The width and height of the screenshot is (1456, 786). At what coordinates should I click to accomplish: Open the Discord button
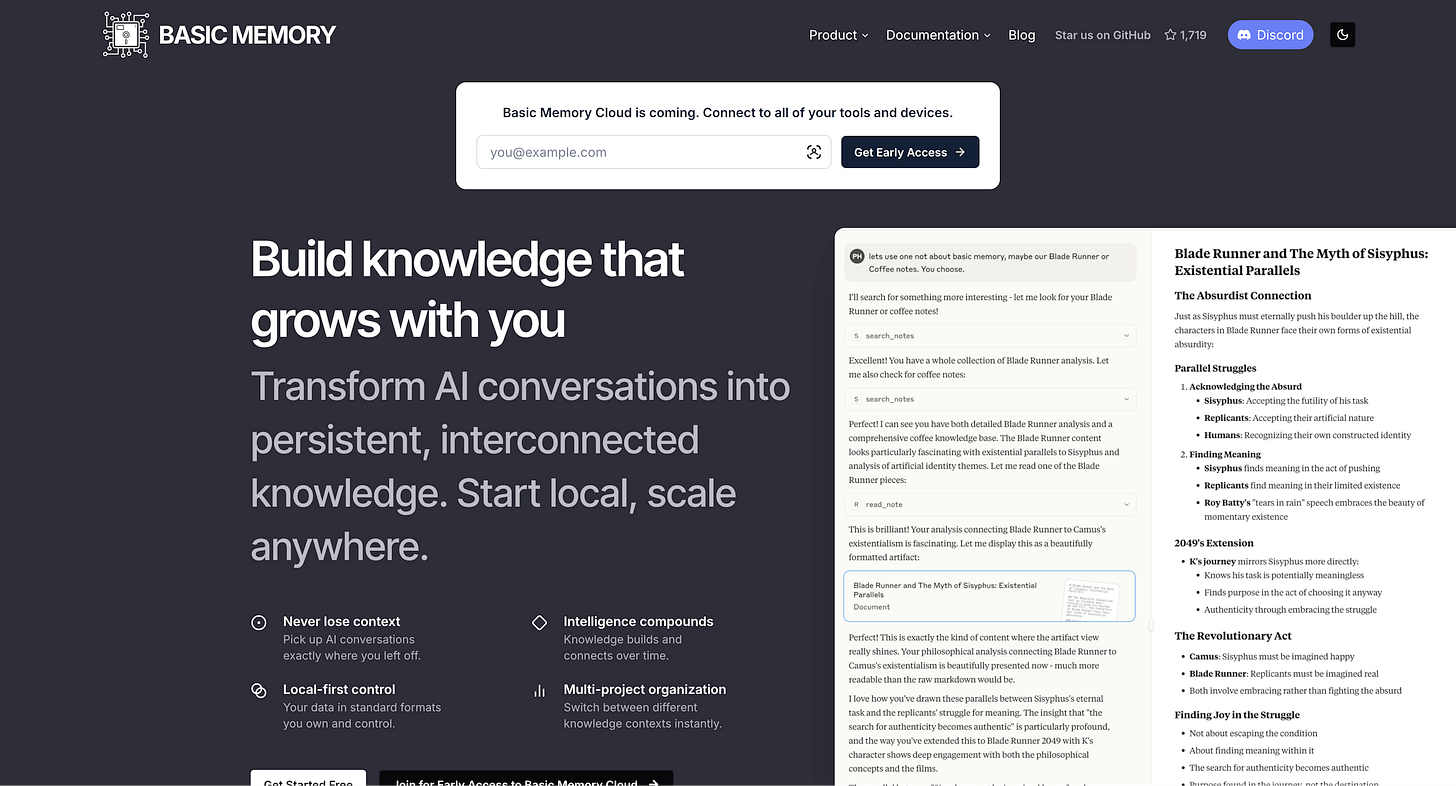(1270, 35)
